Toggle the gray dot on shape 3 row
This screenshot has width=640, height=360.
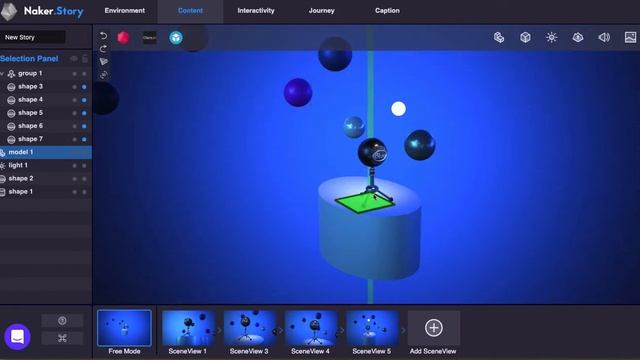[74, 87]
